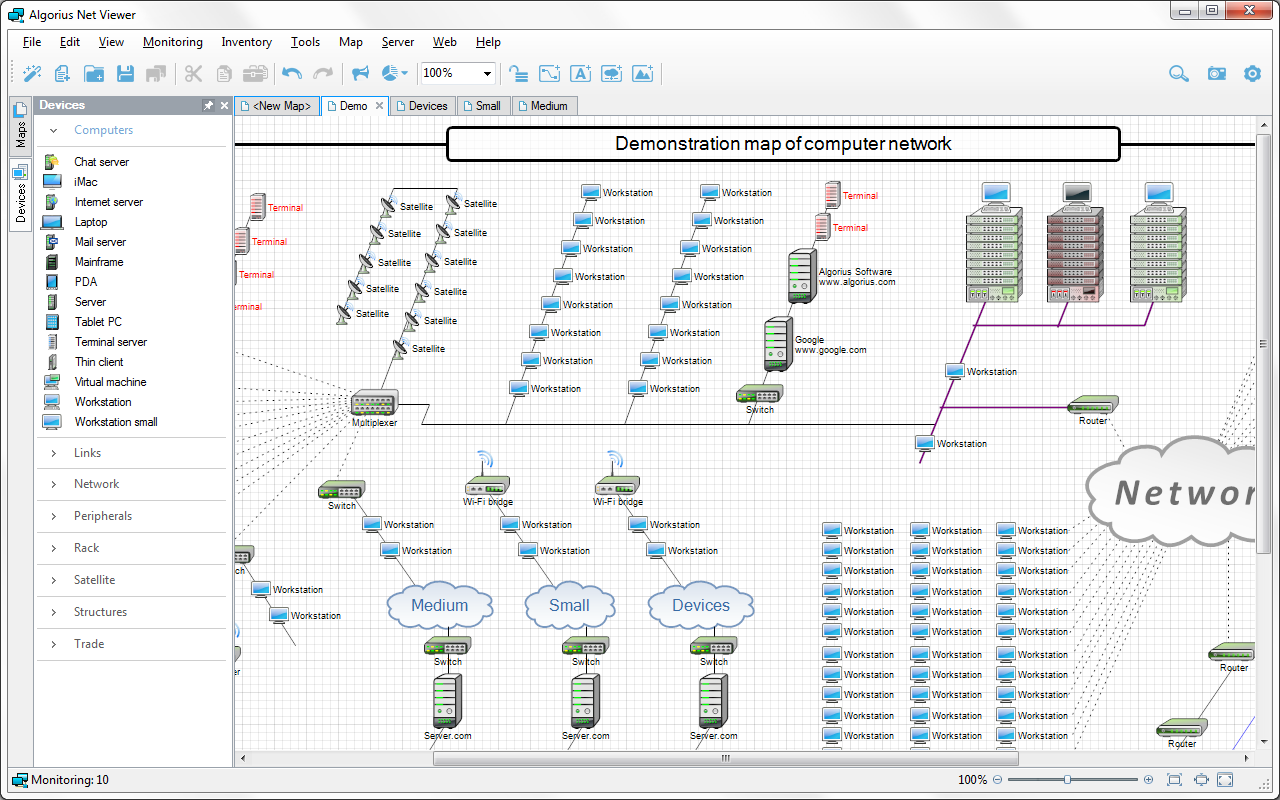Click the Medium cloud on map
The image size is (1280, 800).
click(440, 605)
